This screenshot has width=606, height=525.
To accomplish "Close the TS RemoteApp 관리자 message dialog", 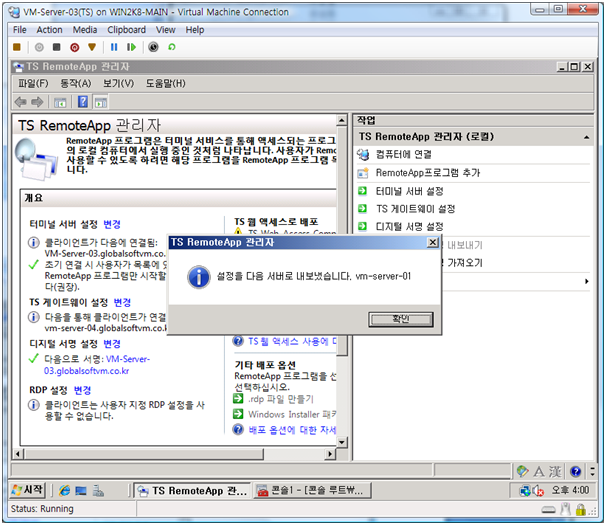I will tap(432, 242).
